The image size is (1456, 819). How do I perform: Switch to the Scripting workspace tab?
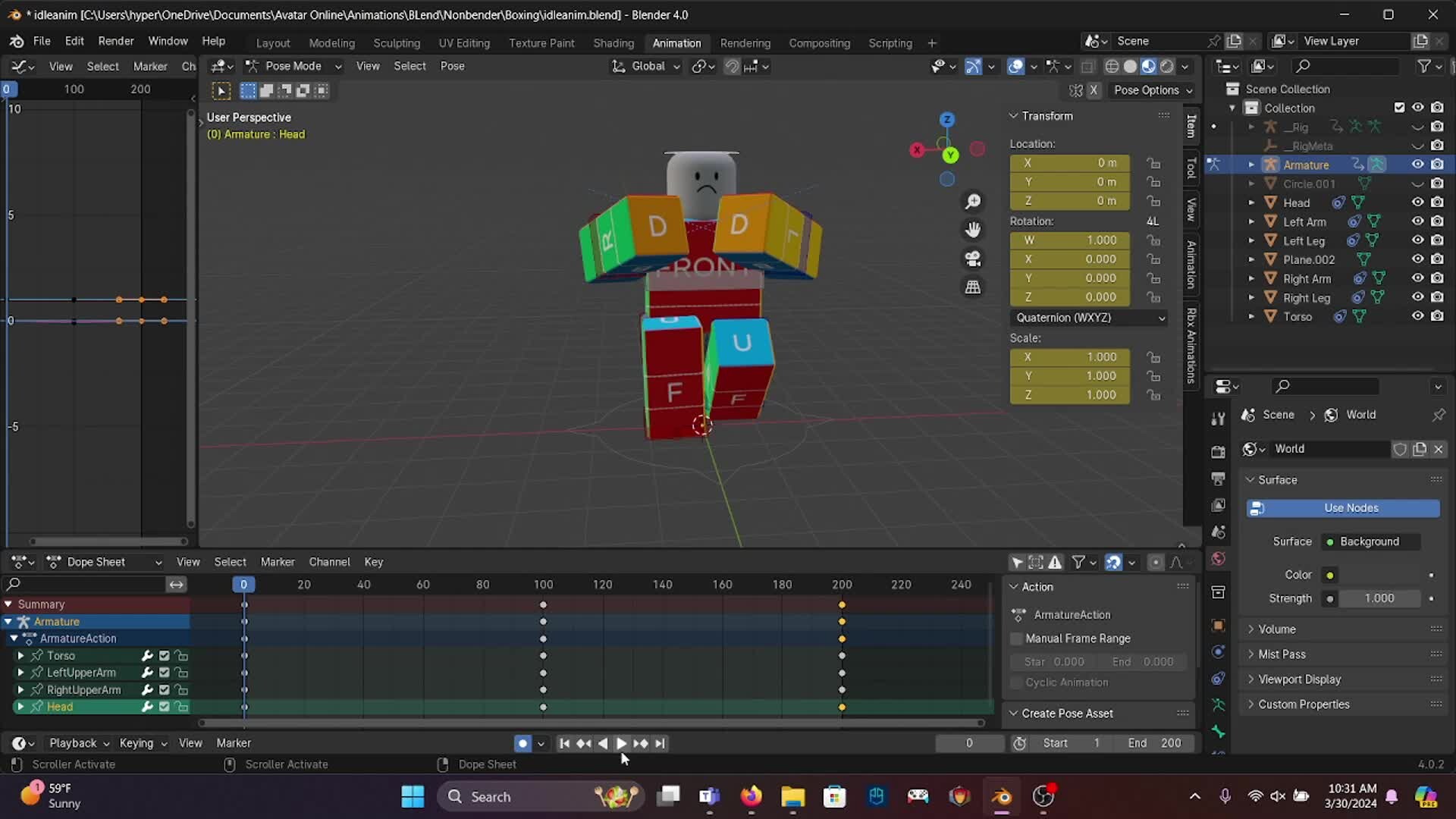890,43
